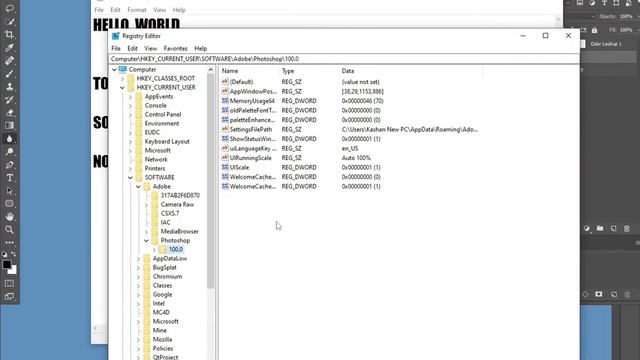Select the BugSplat key in tree
Screen dimensions: 640x360
164,268
